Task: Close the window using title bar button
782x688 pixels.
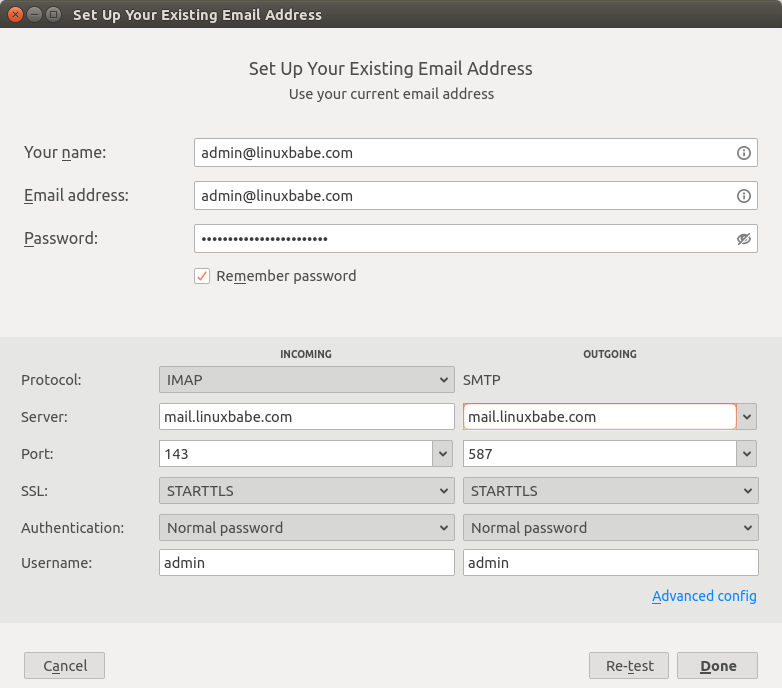Action: coord(15,15)
